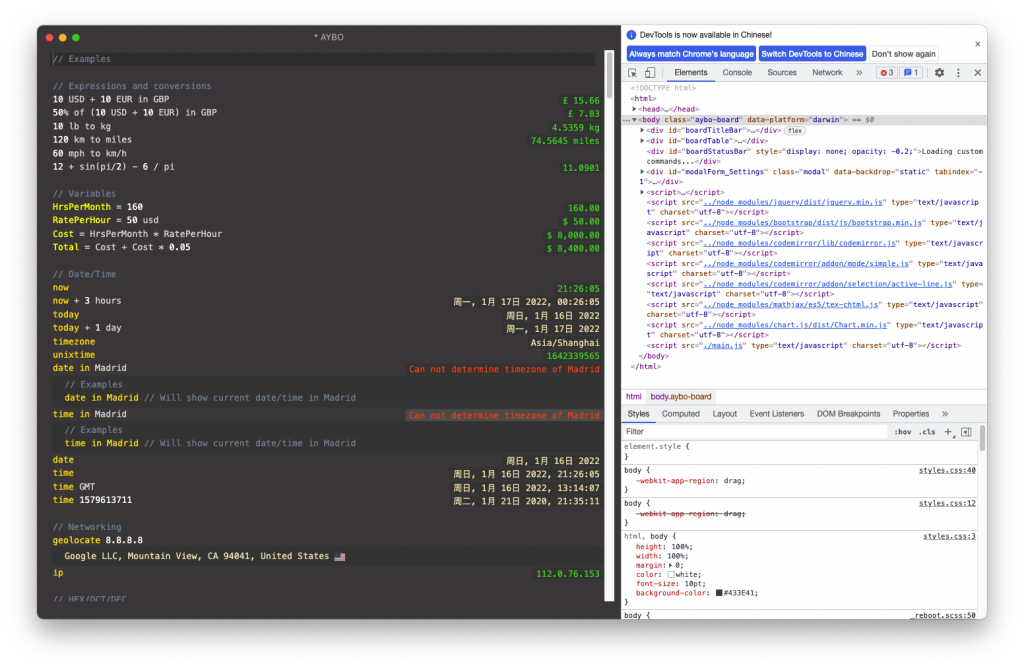
Task: Open the codemirror.js script link
Action: pos(799,243)
